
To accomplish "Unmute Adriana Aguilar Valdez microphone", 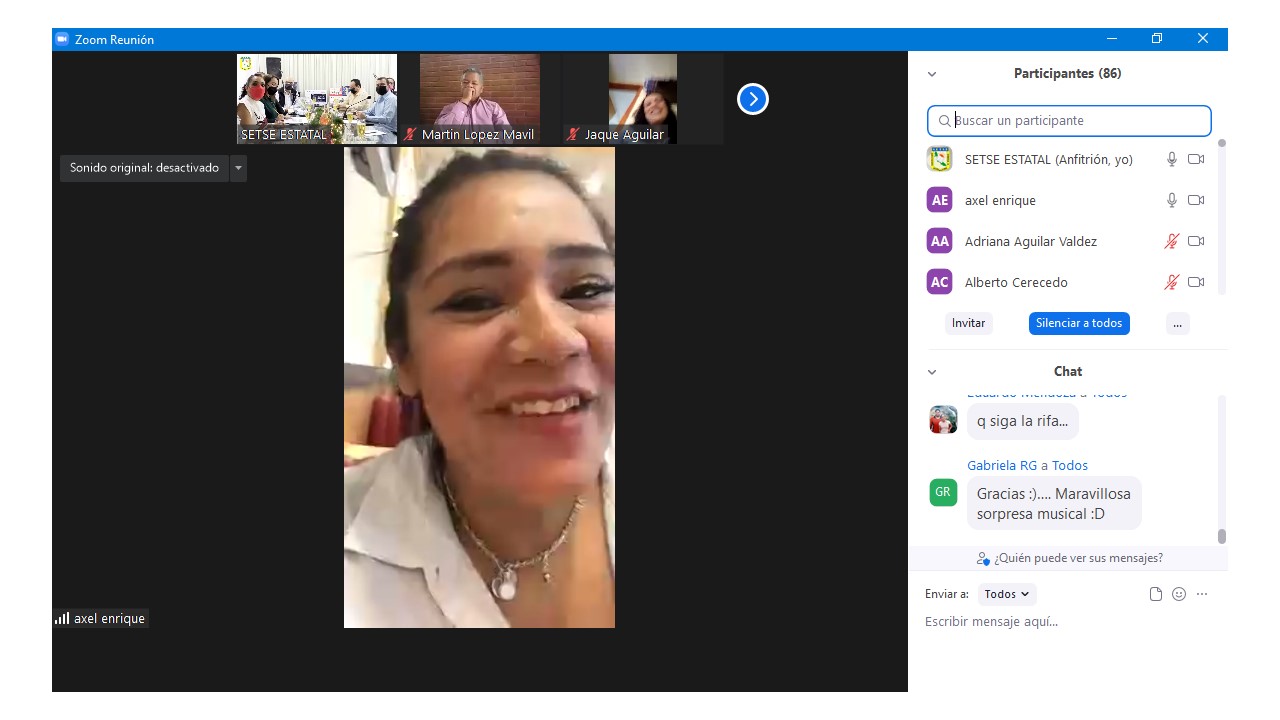I will click(x=1172, y=241).
